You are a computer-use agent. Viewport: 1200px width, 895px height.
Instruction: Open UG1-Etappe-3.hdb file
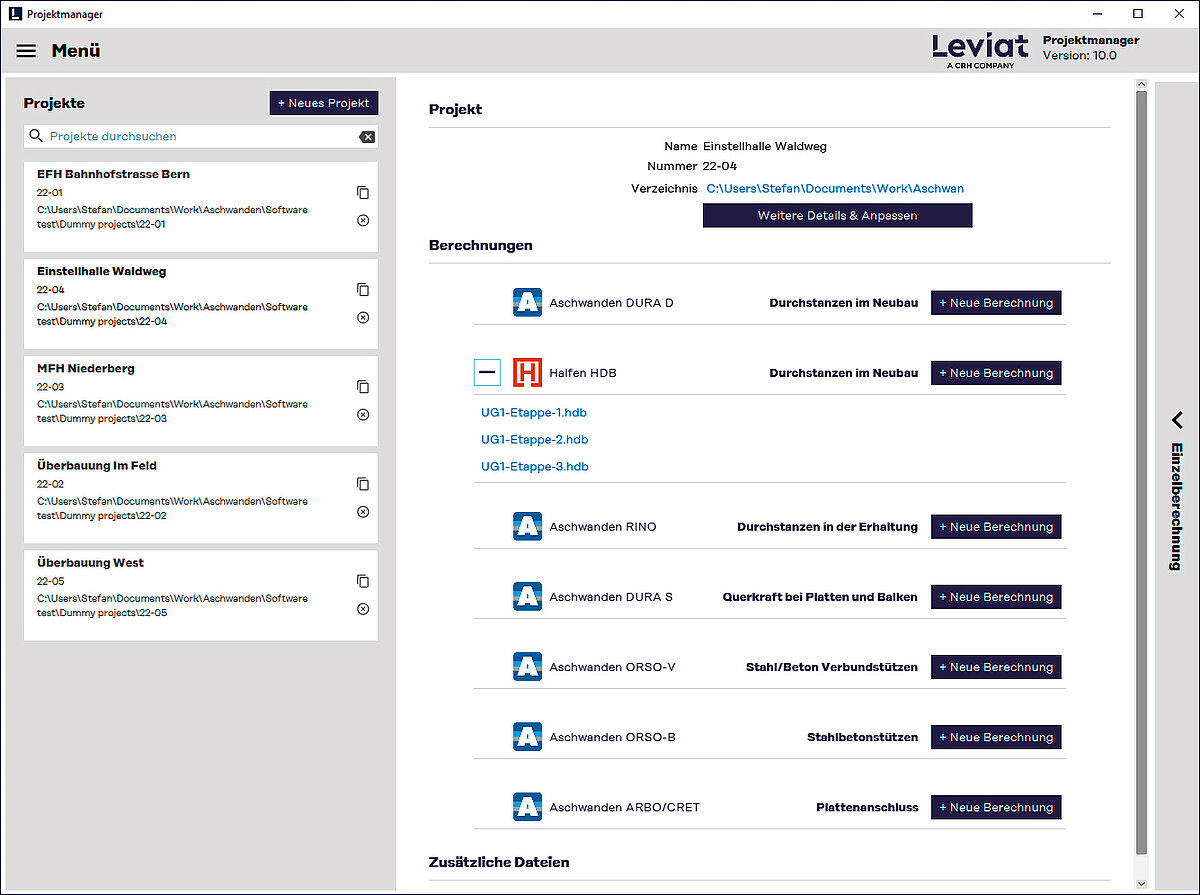(534, 466)
